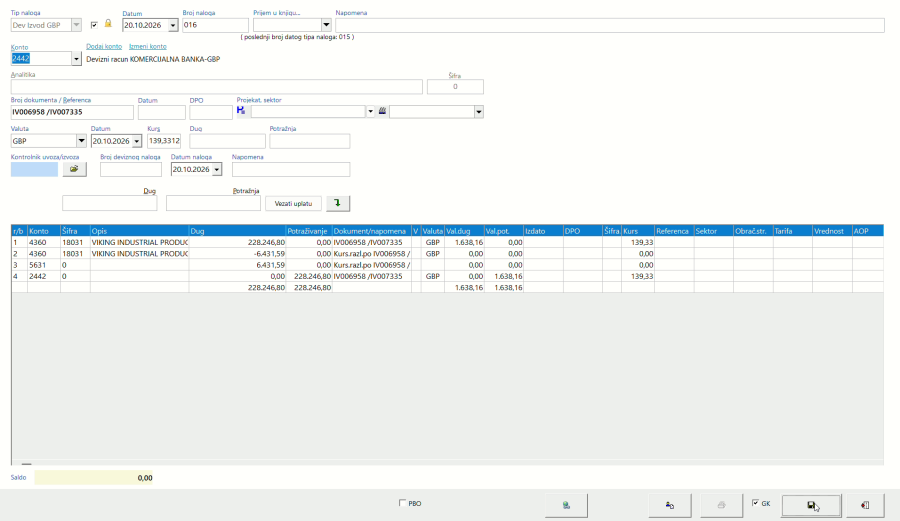The image size is (900, 521).
Task: Uncheck the GK checkbox
Action: click(755, 503)
